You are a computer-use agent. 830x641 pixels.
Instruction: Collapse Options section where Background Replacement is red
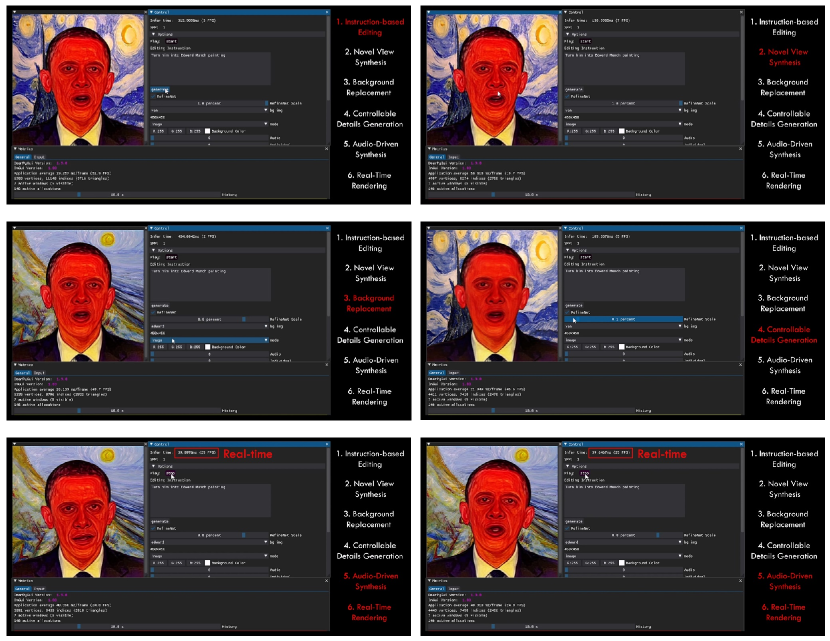pyautogui.click(x=238, y=250)
